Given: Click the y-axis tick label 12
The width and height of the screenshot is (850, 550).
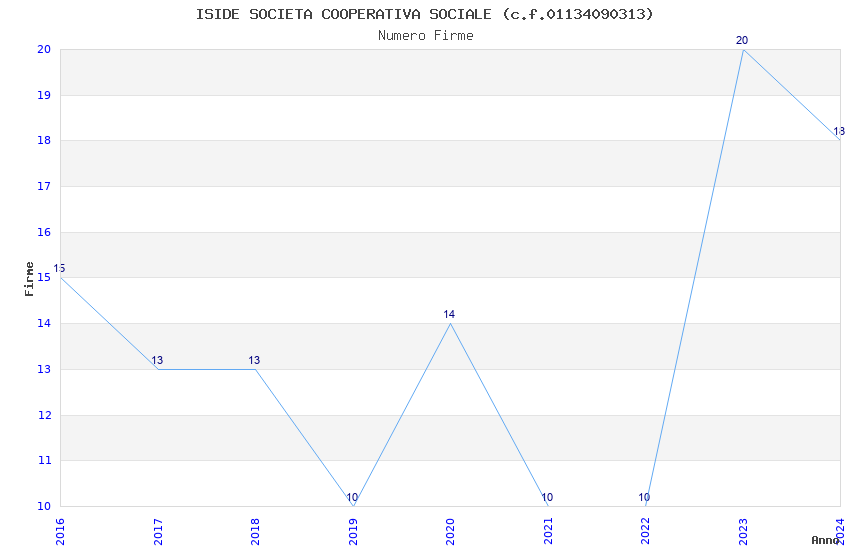Looking at the screenshot, I should (44, 415).
